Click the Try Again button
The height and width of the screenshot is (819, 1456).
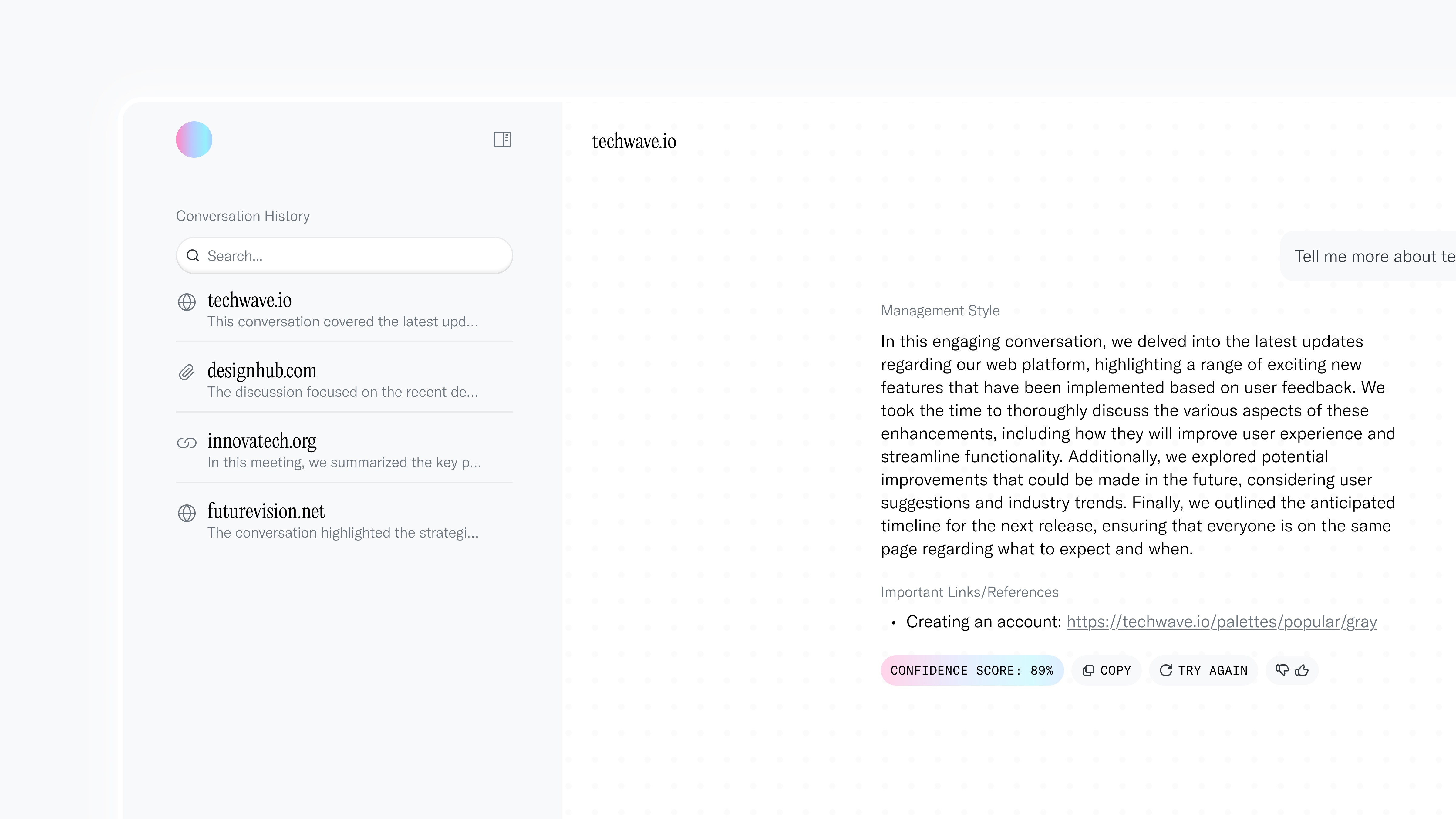(x=1203, y=670)
